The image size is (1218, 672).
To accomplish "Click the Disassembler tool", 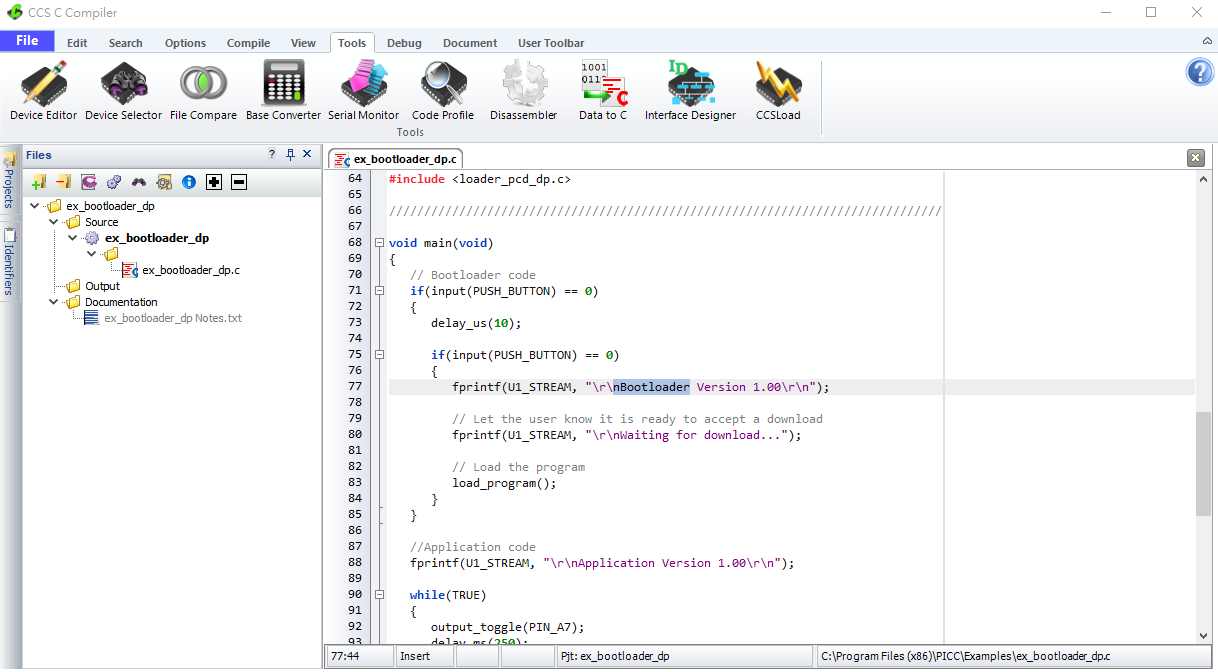I will [523, 92].
